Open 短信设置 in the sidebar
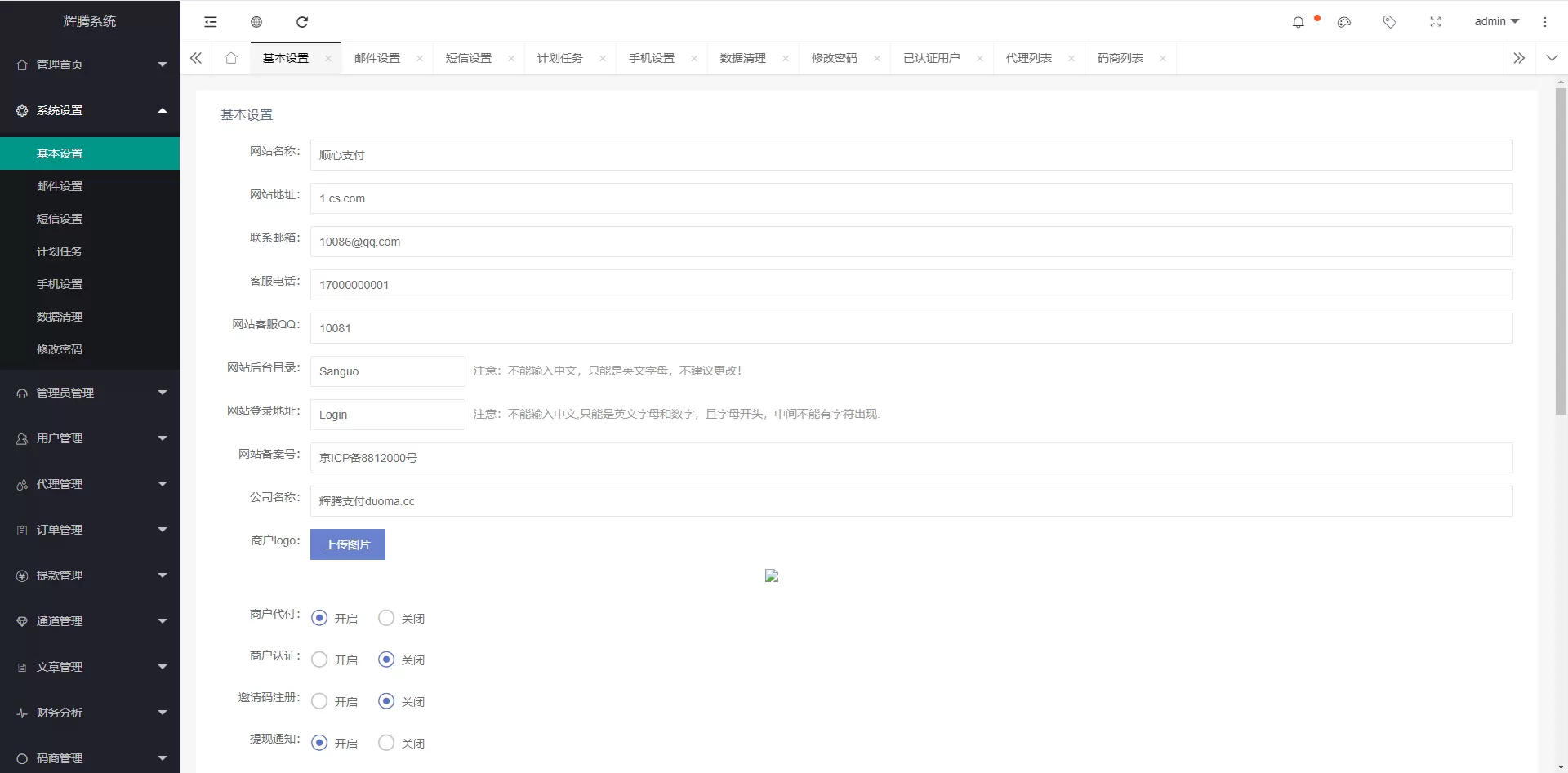The width and height of the screenshot is (1568, 773). pos(60,219)
